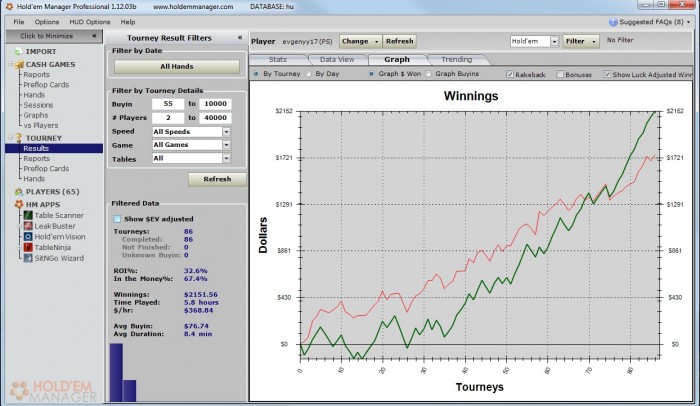Screen dimensions: 700x406
Task: Open the File menu
Action: (x=19, y=22)
